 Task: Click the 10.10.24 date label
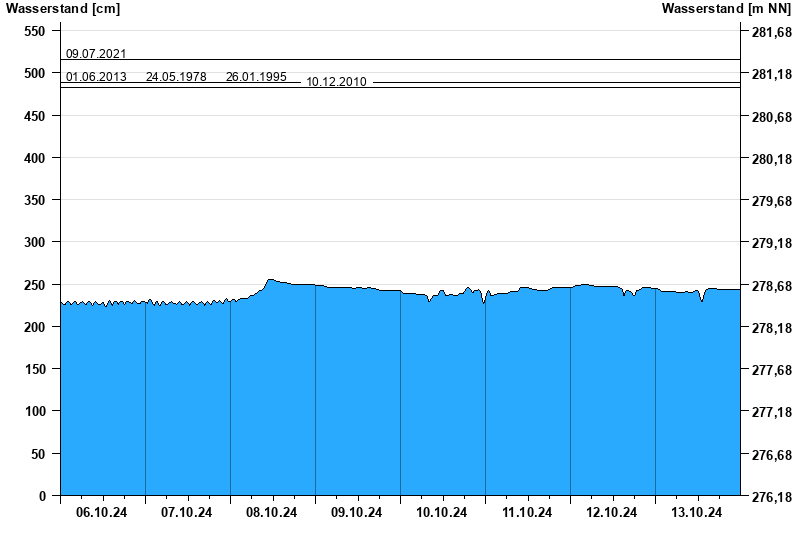coord(442,513)
